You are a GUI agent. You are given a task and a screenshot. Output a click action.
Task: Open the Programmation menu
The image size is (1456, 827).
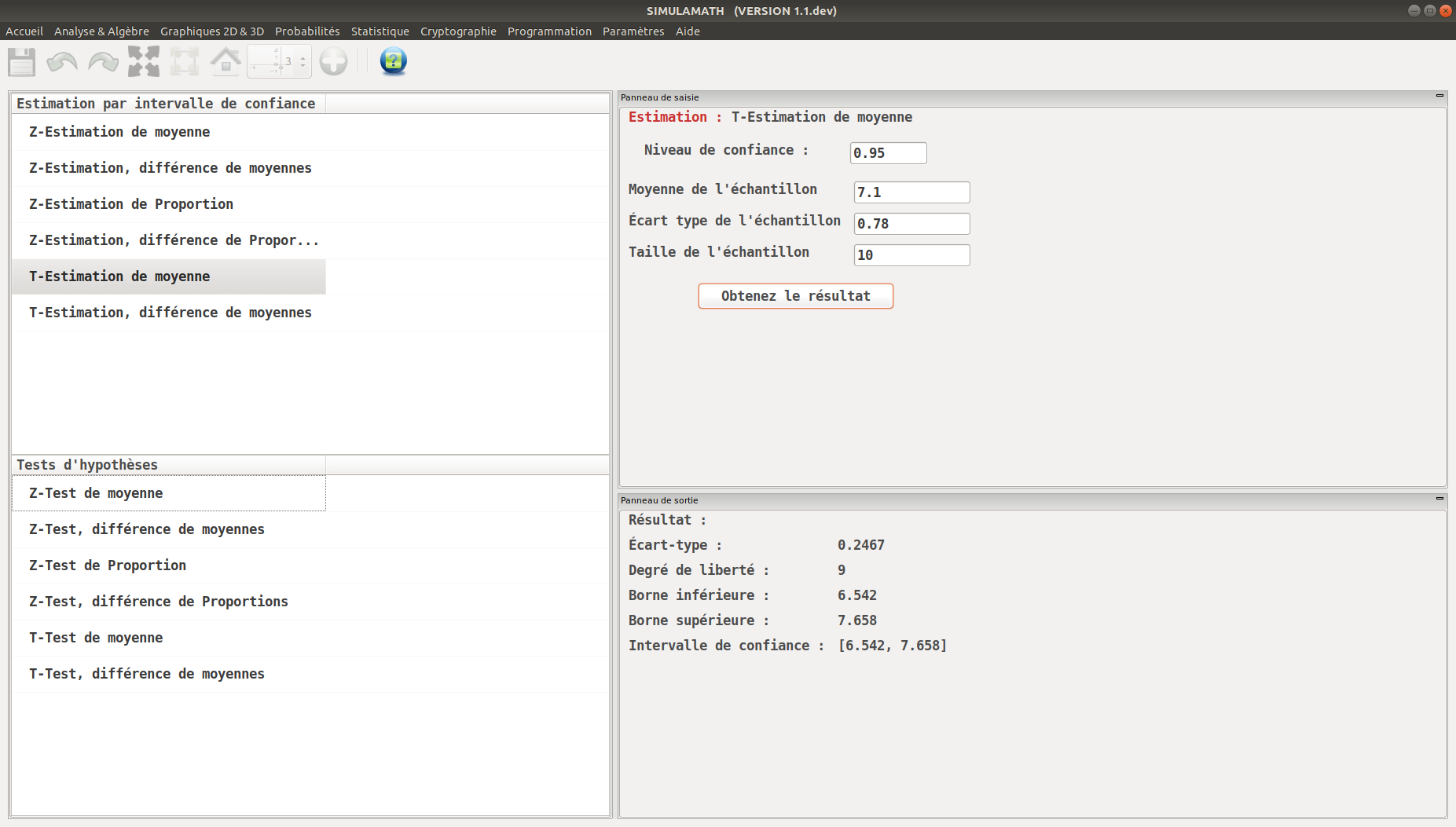(549, 31)
